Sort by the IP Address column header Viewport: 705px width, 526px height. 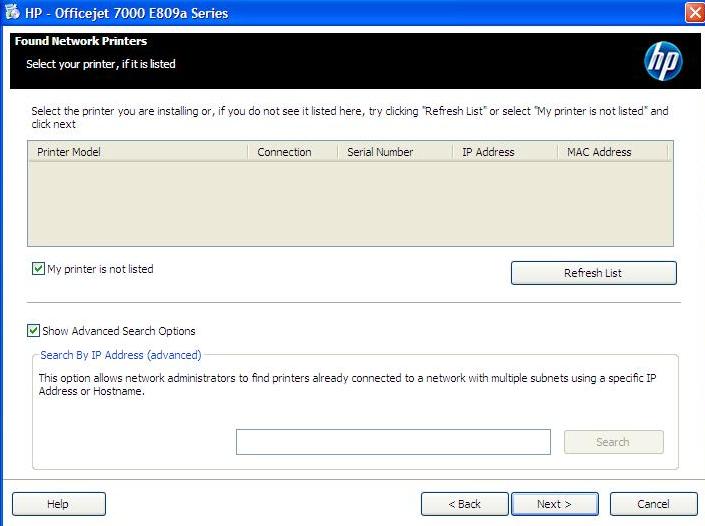pos(505,152)
